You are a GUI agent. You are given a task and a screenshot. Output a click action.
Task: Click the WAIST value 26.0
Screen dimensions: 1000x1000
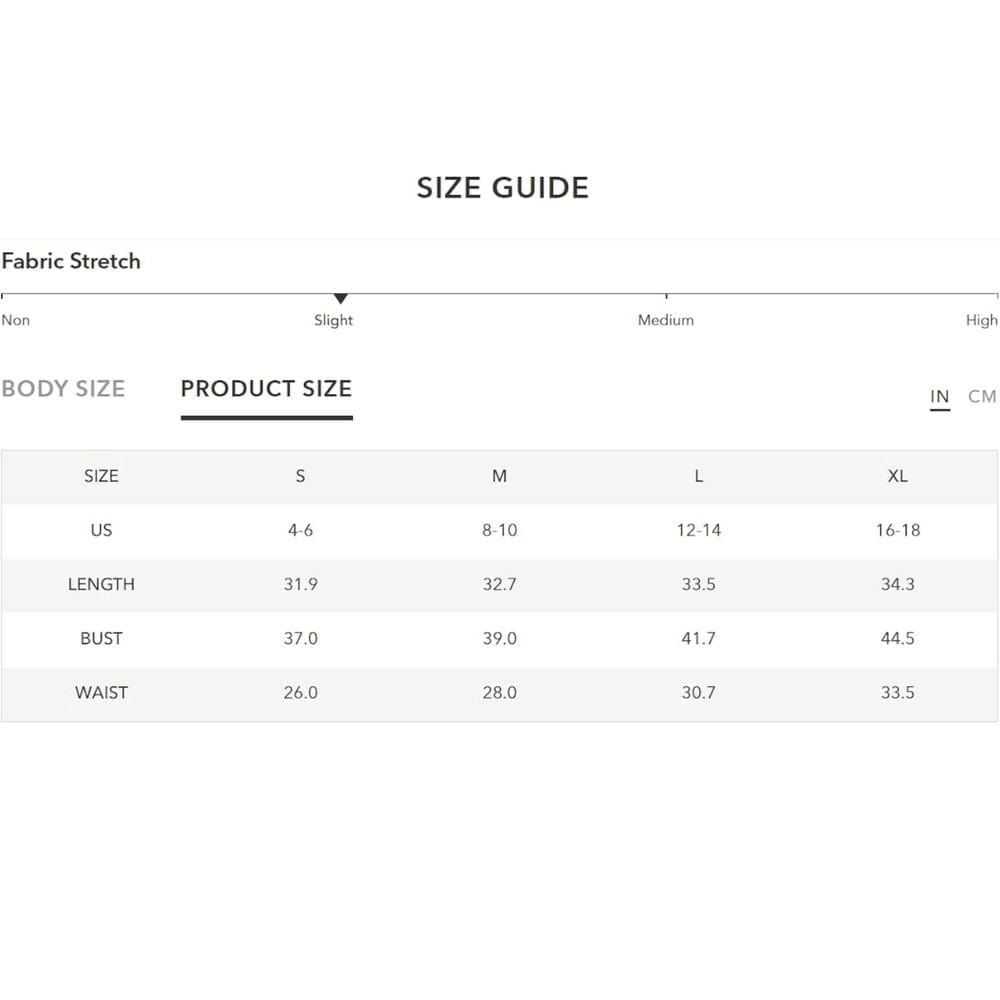(x=300, y=693)
